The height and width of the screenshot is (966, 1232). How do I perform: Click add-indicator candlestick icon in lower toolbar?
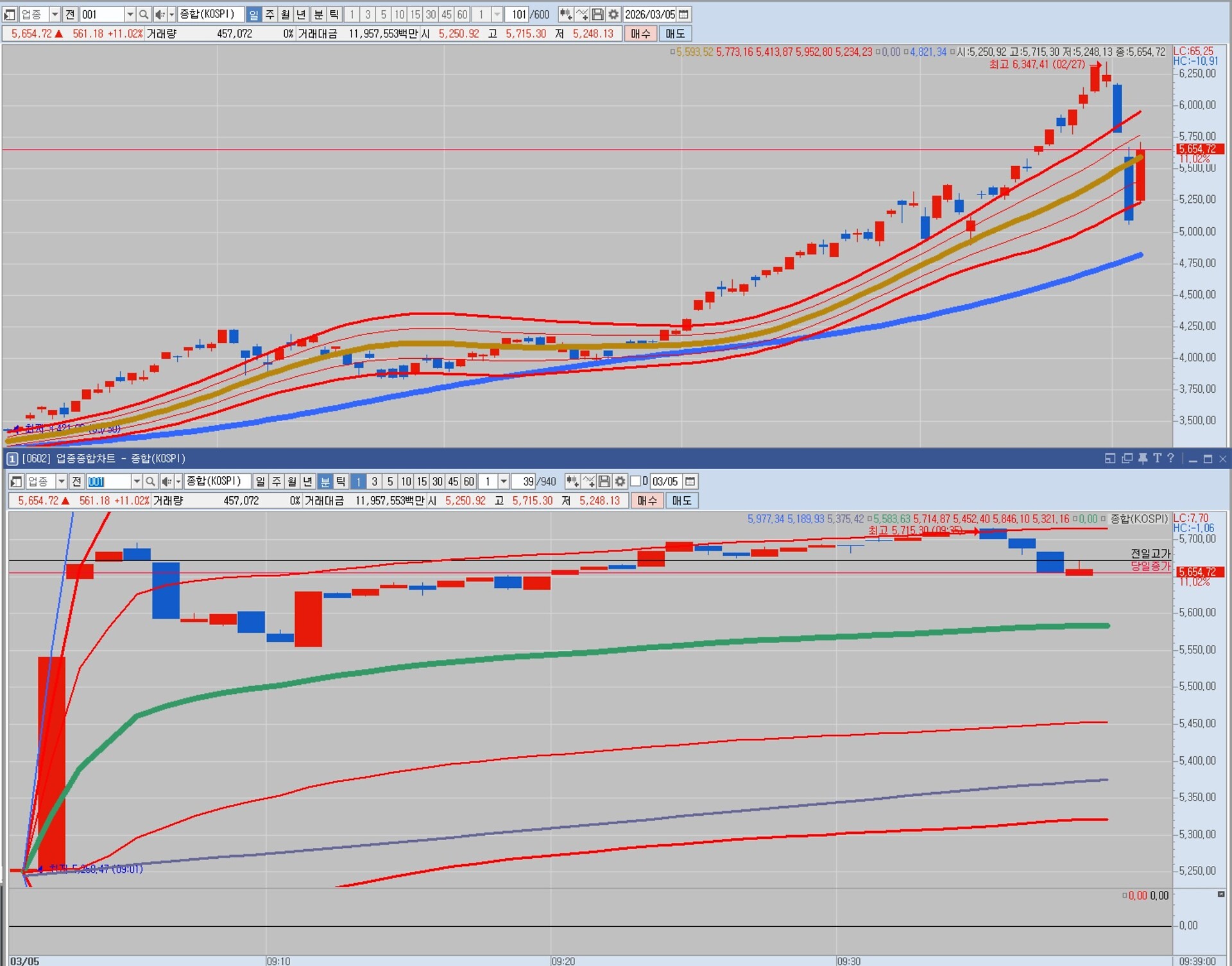tap(572, 481)
